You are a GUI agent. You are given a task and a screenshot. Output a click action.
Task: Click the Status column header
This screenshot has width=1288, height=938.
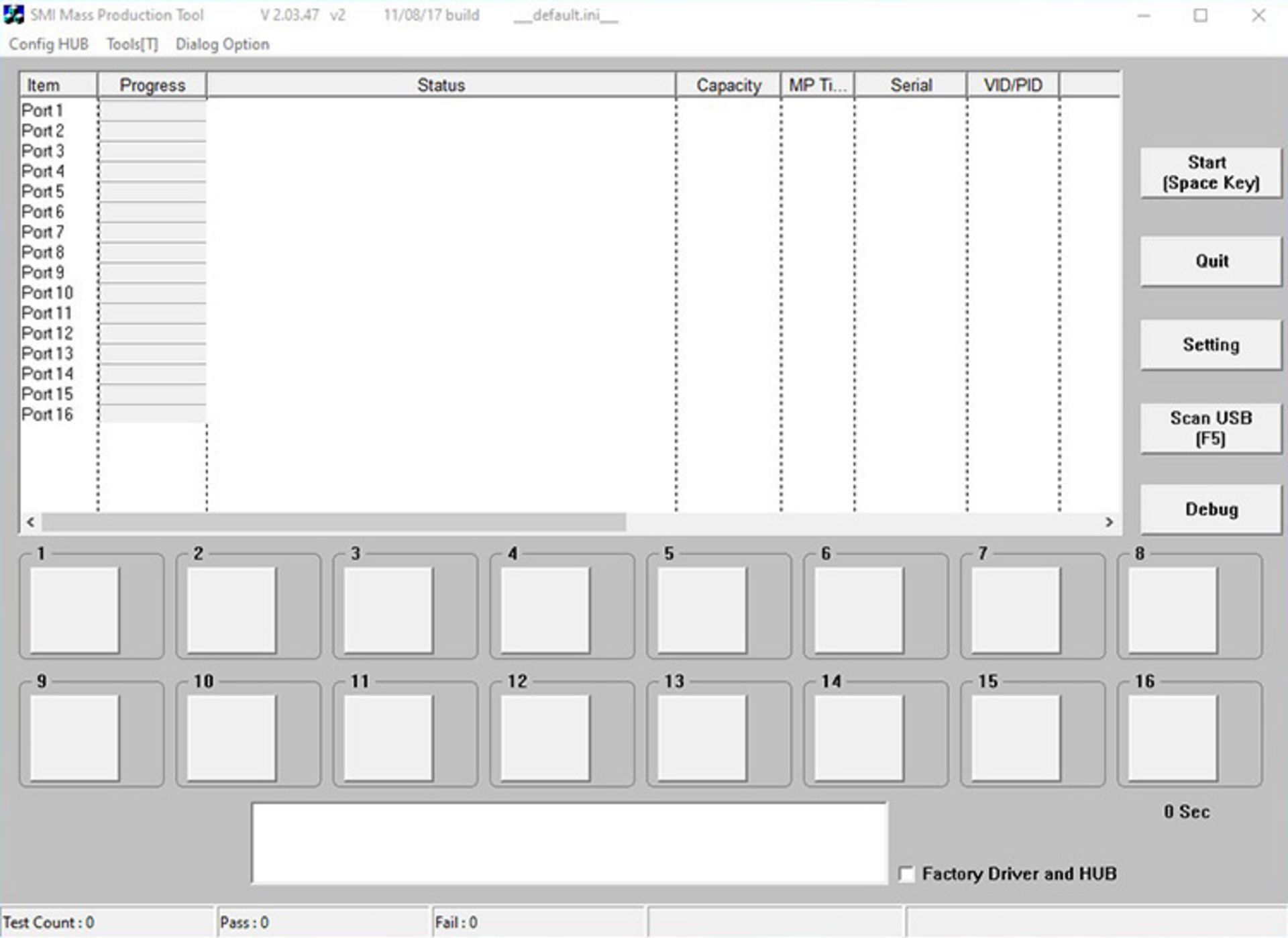(441, 85)
